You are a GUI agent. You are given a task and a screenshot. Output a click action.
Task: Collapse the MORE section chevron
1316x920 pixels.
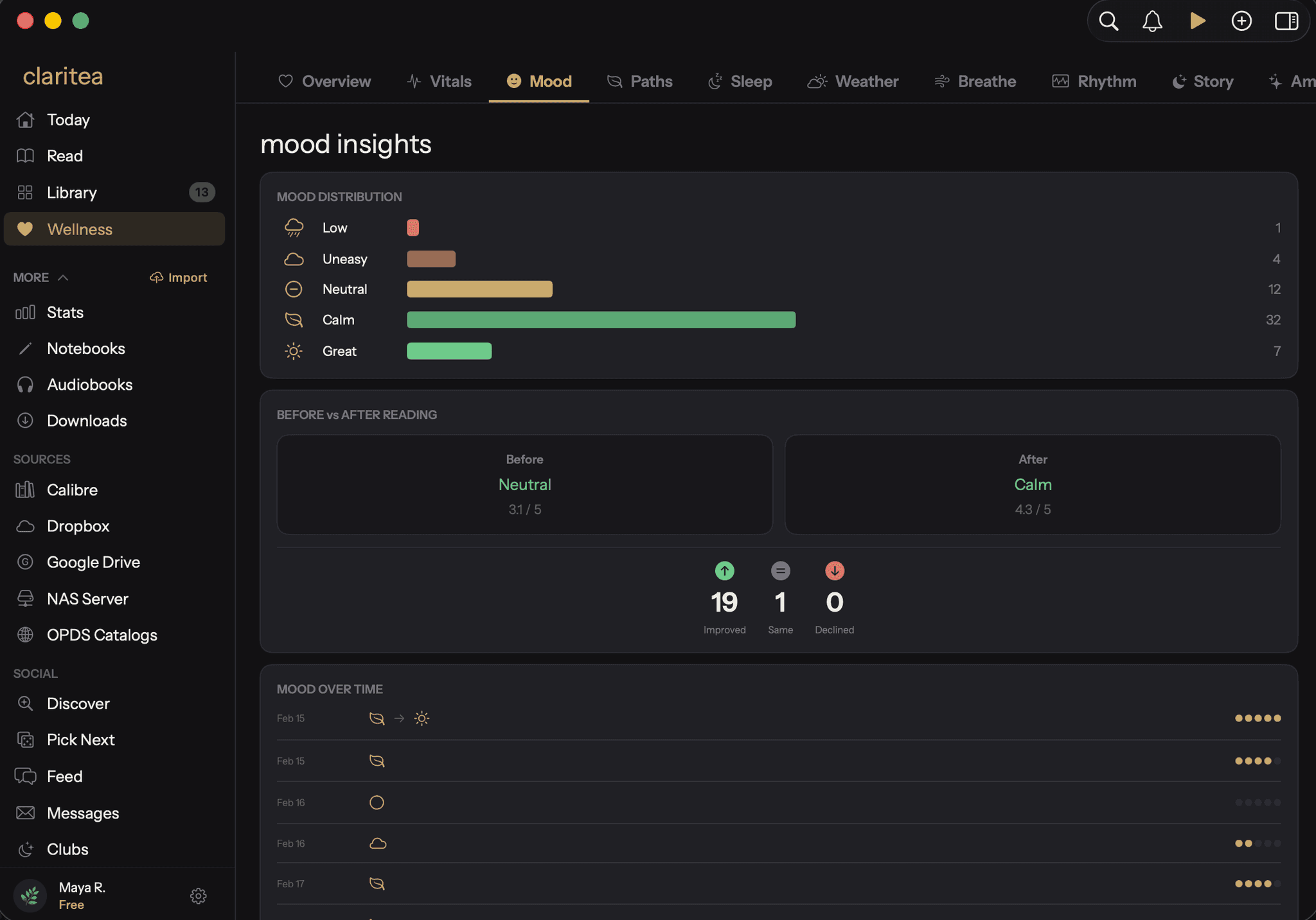[63, 278]
